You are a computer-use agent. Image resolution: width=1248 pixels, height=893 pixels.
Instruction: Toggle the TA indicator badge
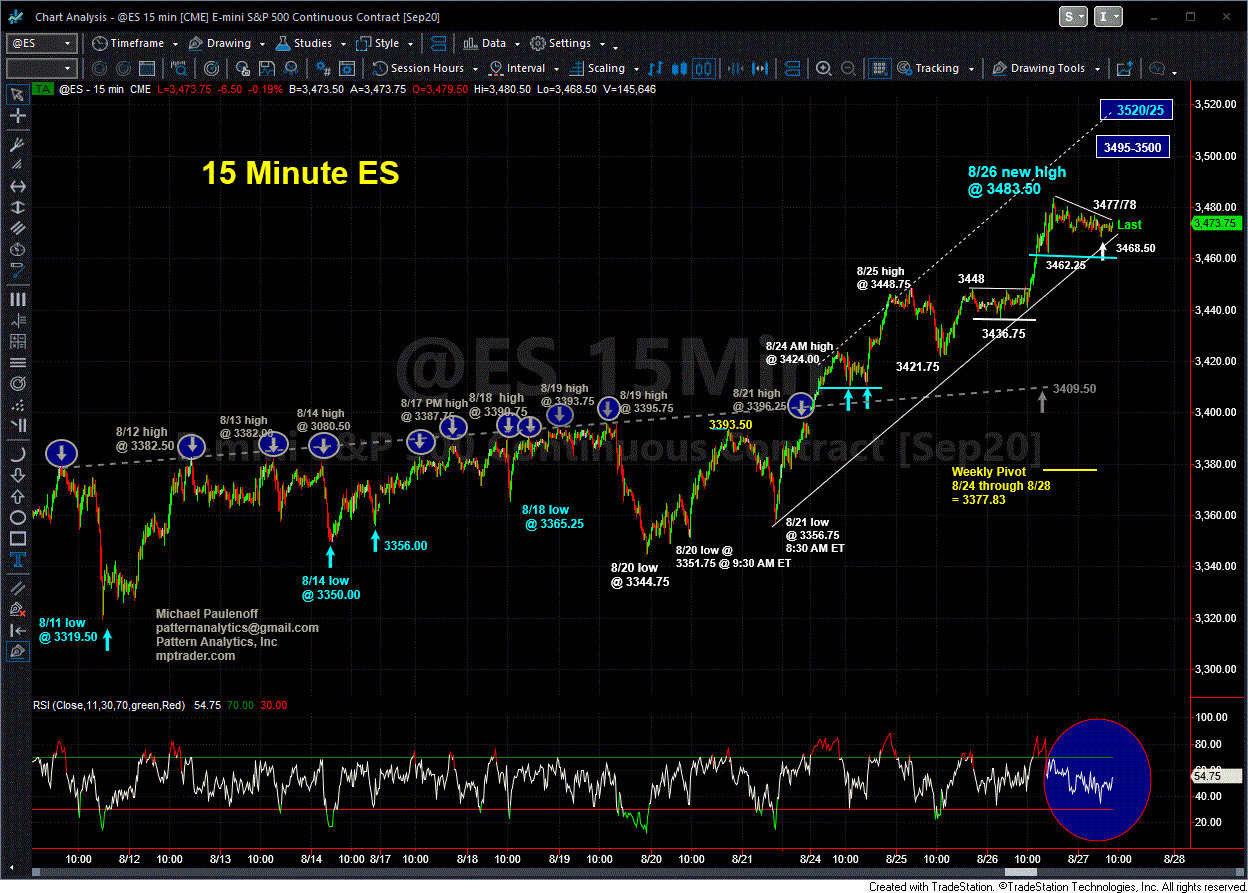click(x=43, y=89)
